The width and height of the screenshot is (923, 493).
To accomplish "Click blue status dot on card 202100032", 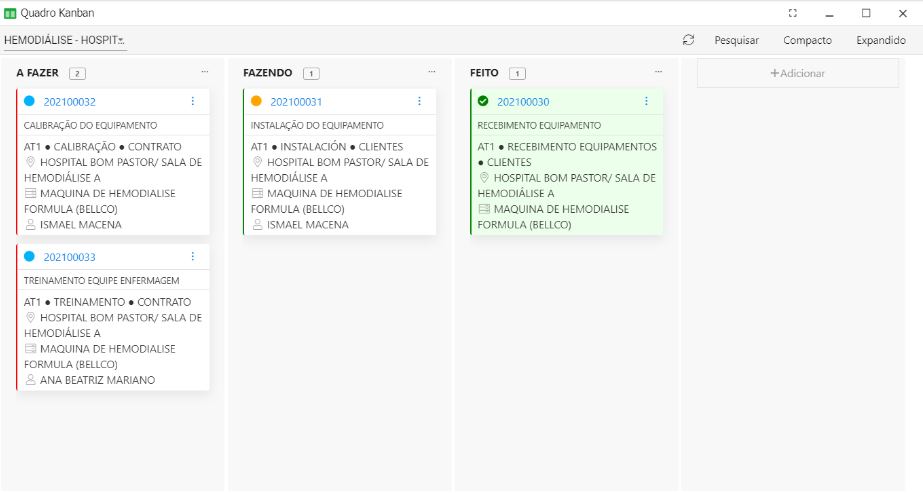I will click(29, 101).
